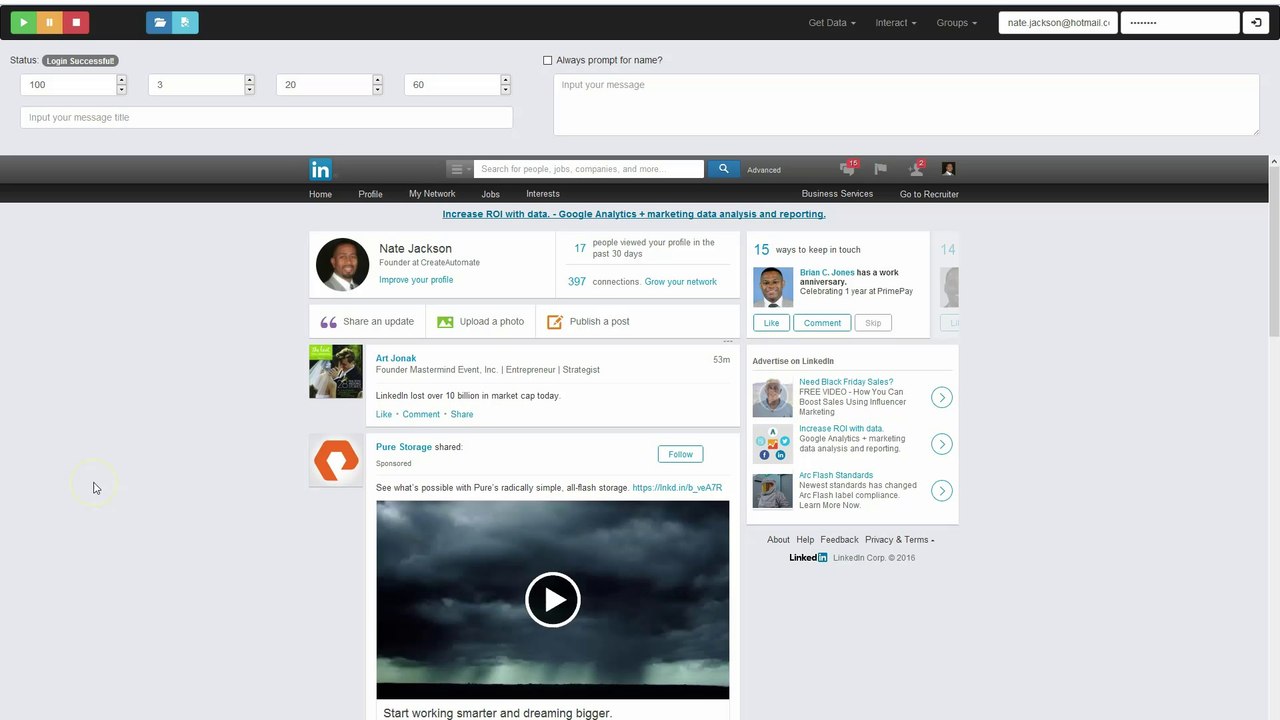Image resolution: width=1280 pixels, height=720 pixels.
Task: Increment the stepper showing 100
Action: click(122, 80)
